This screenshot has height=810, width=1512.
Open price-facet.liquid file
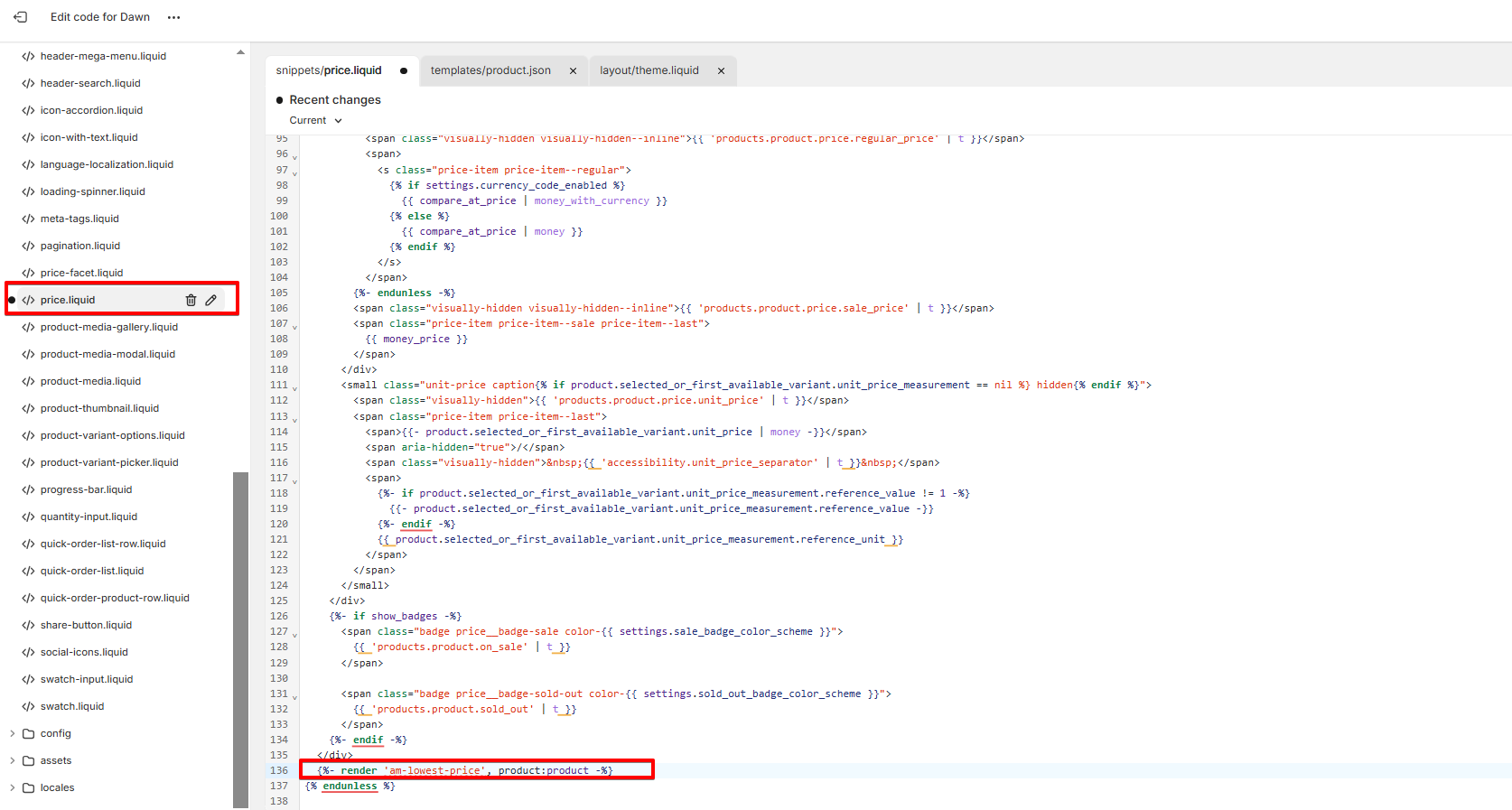click(81, 273)
